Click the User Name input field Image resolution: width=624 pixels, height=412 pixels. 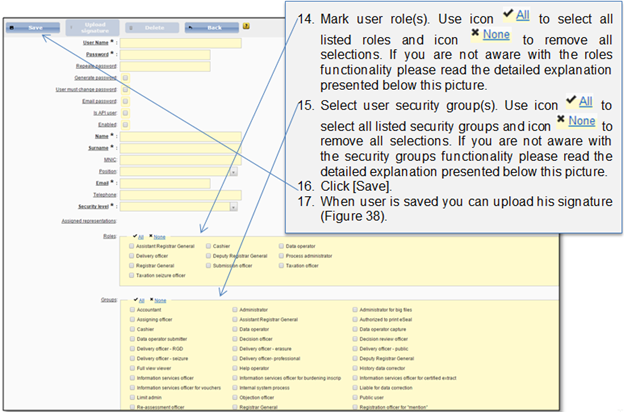pos(180,43)
